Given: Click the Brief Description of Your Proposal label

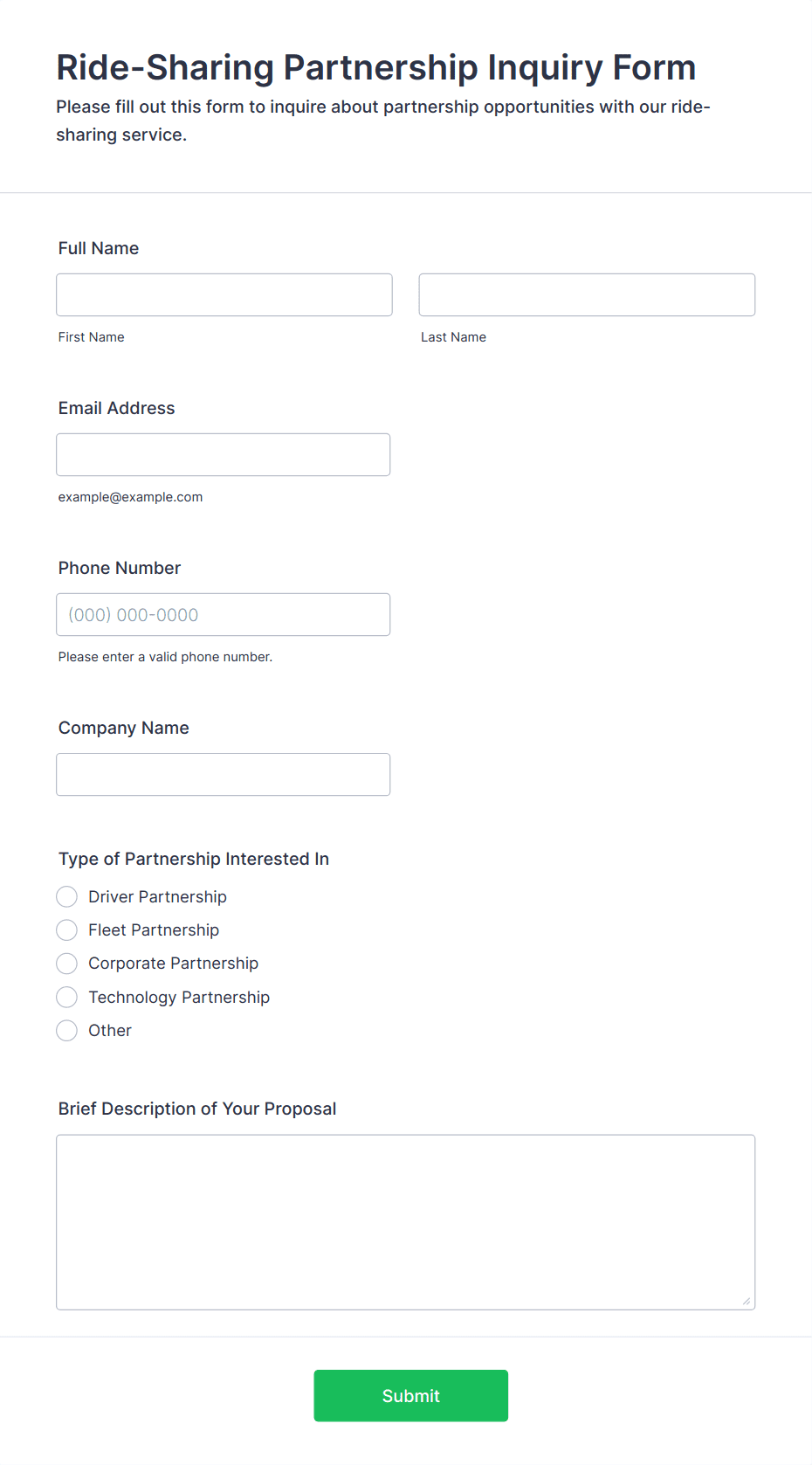Looking at the screenshot, I should coord(197,1109).
